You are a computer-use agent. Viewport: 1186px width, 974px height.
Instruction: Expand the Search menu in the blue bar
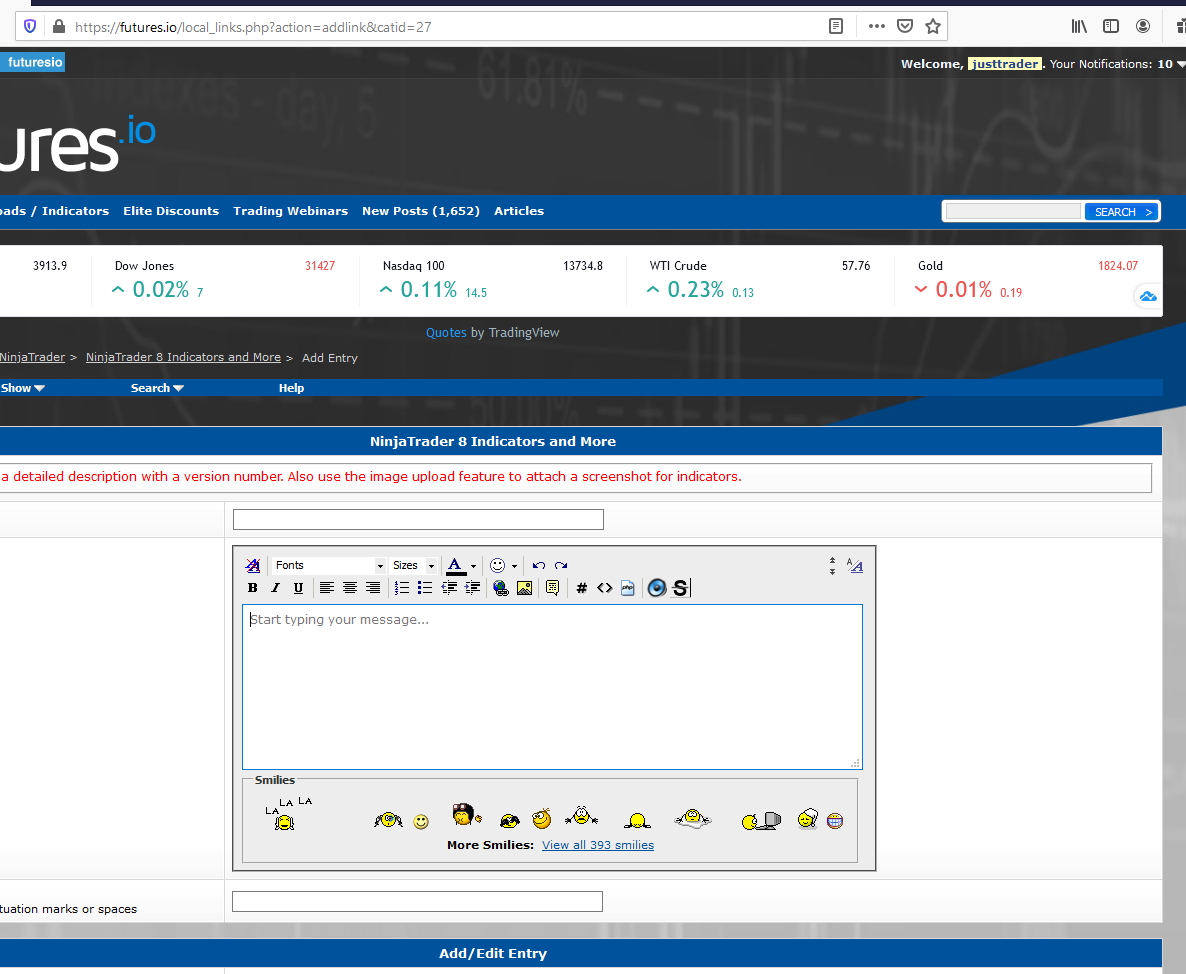click(157, 388)
